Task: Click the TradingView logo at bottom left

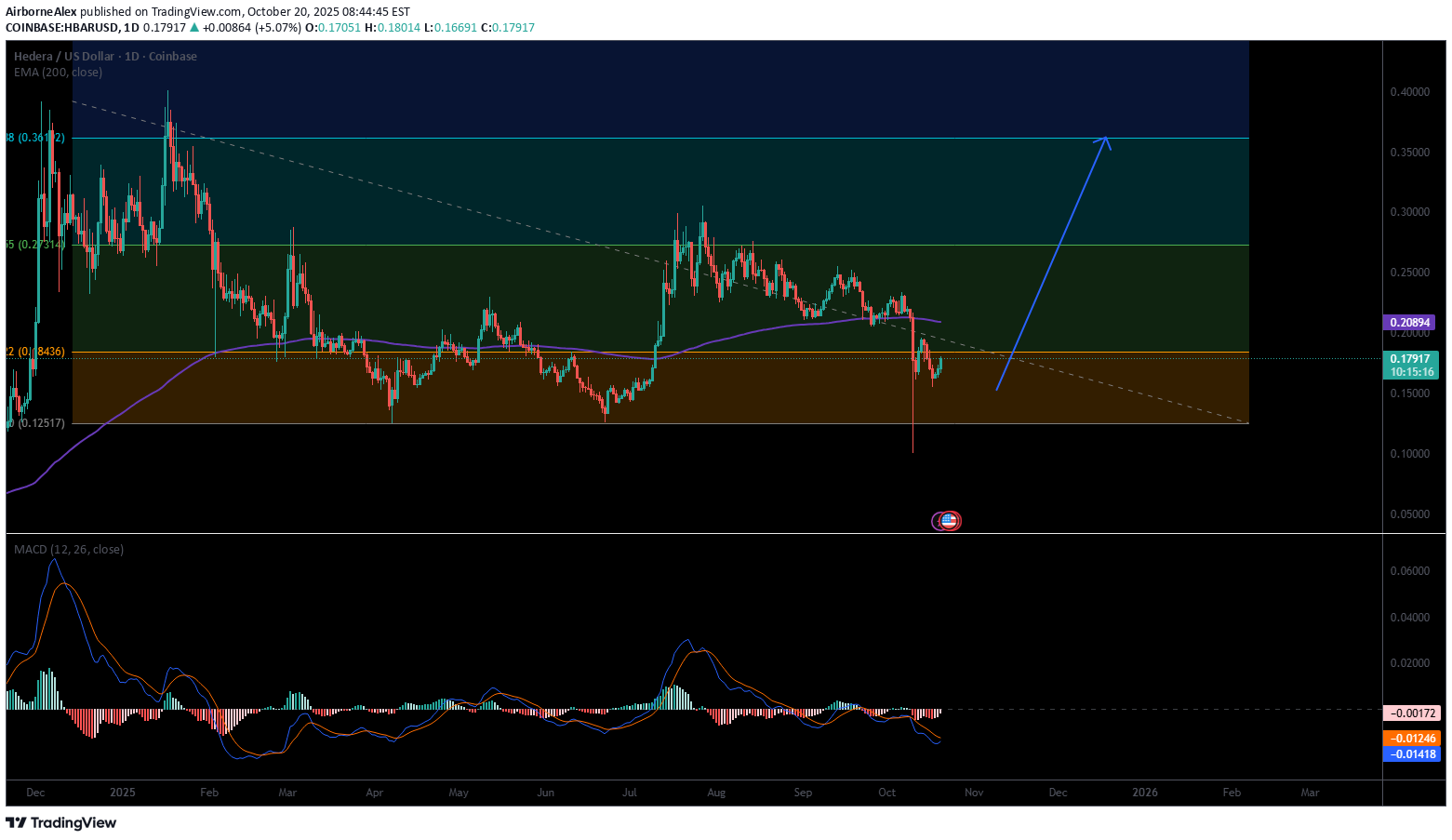Action: pos(61,822)
